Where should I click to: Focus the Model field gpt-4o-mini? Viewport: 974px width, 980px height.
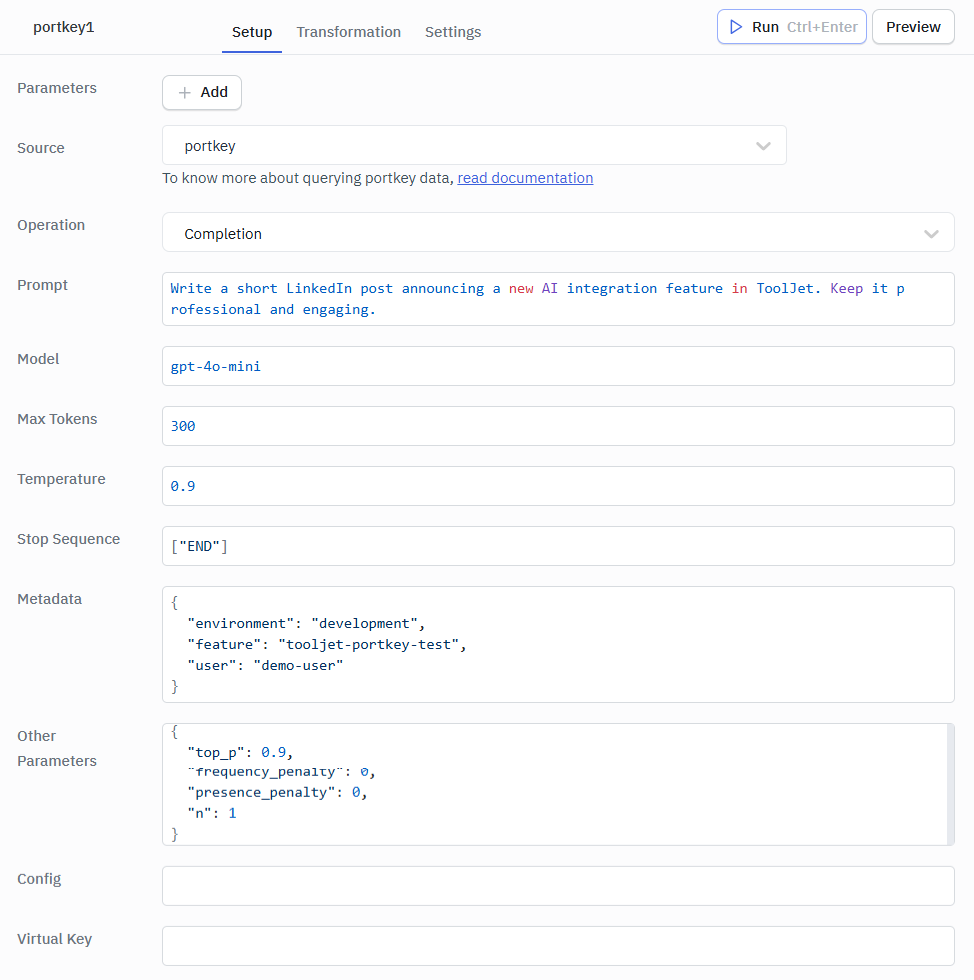(x=558, y=366)
